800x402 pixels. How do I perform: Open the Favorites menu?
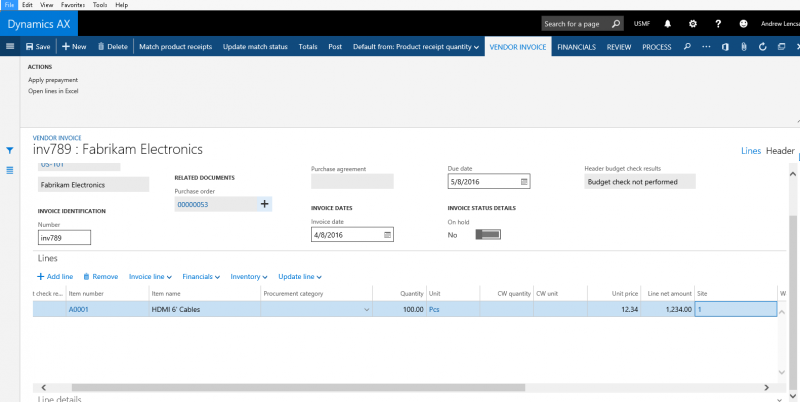coord(73,5)
